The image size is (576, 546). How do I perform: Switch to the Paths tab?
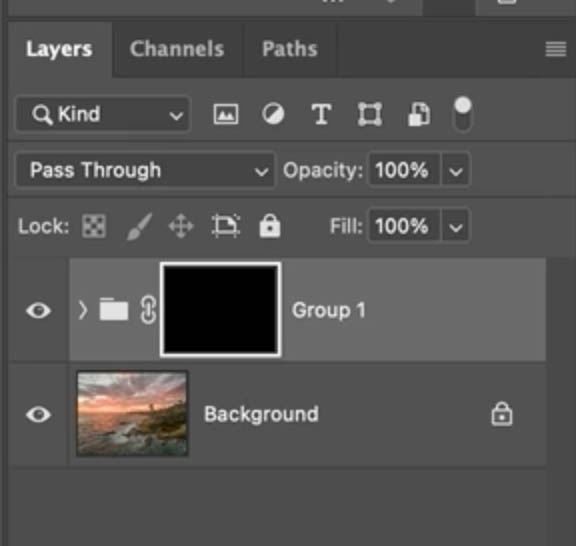pos(290,49)
